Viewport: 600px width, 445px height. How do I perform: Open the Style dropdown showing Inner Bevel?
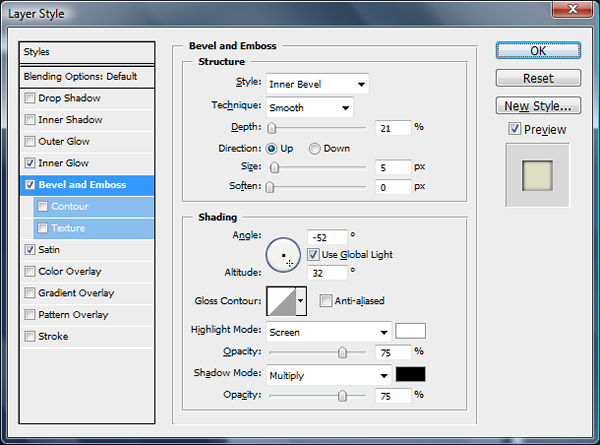tap(317, 83)
